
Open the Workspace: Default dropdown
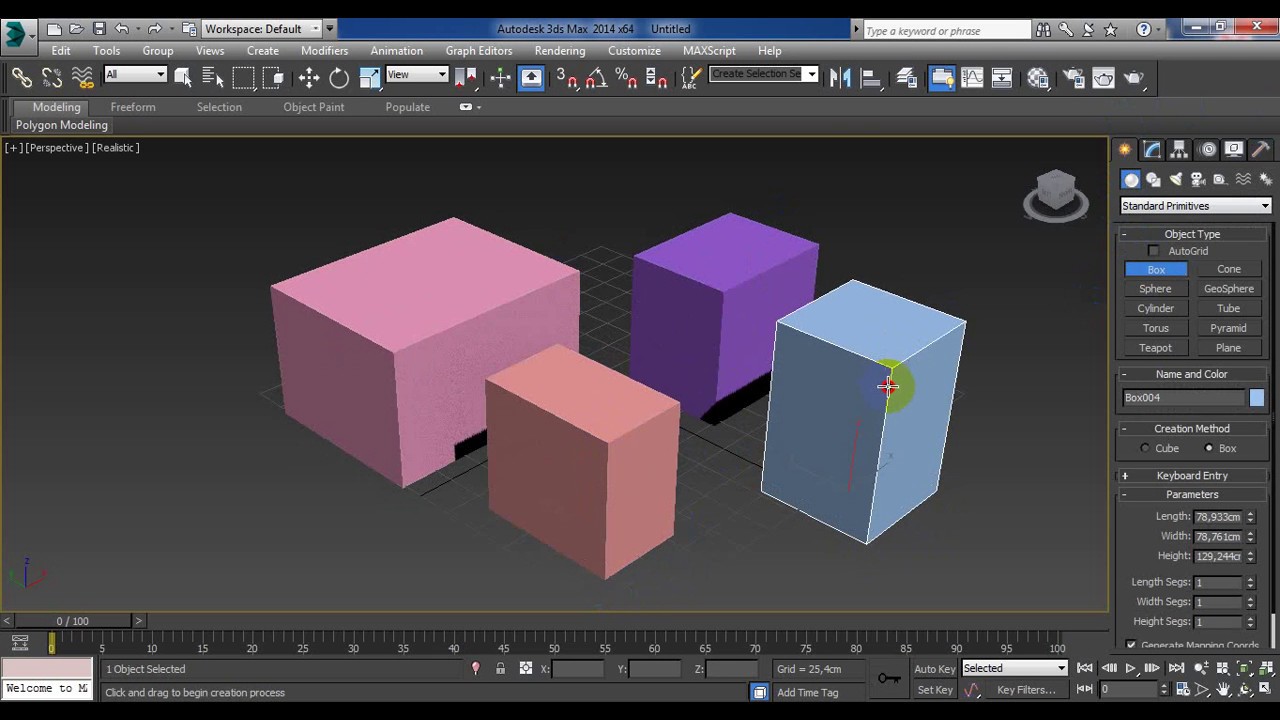[x=262, y=29]
